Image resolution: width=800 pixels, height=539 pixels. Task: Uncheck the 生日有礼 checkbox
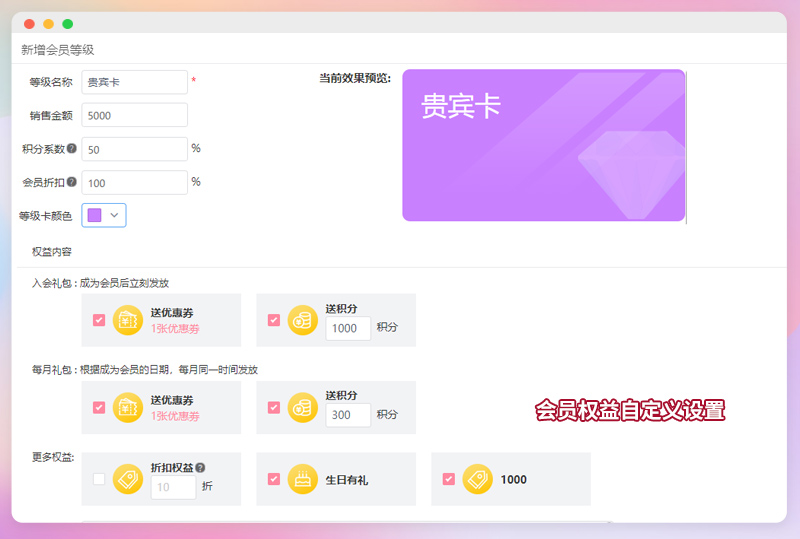[x=274, y=479]
